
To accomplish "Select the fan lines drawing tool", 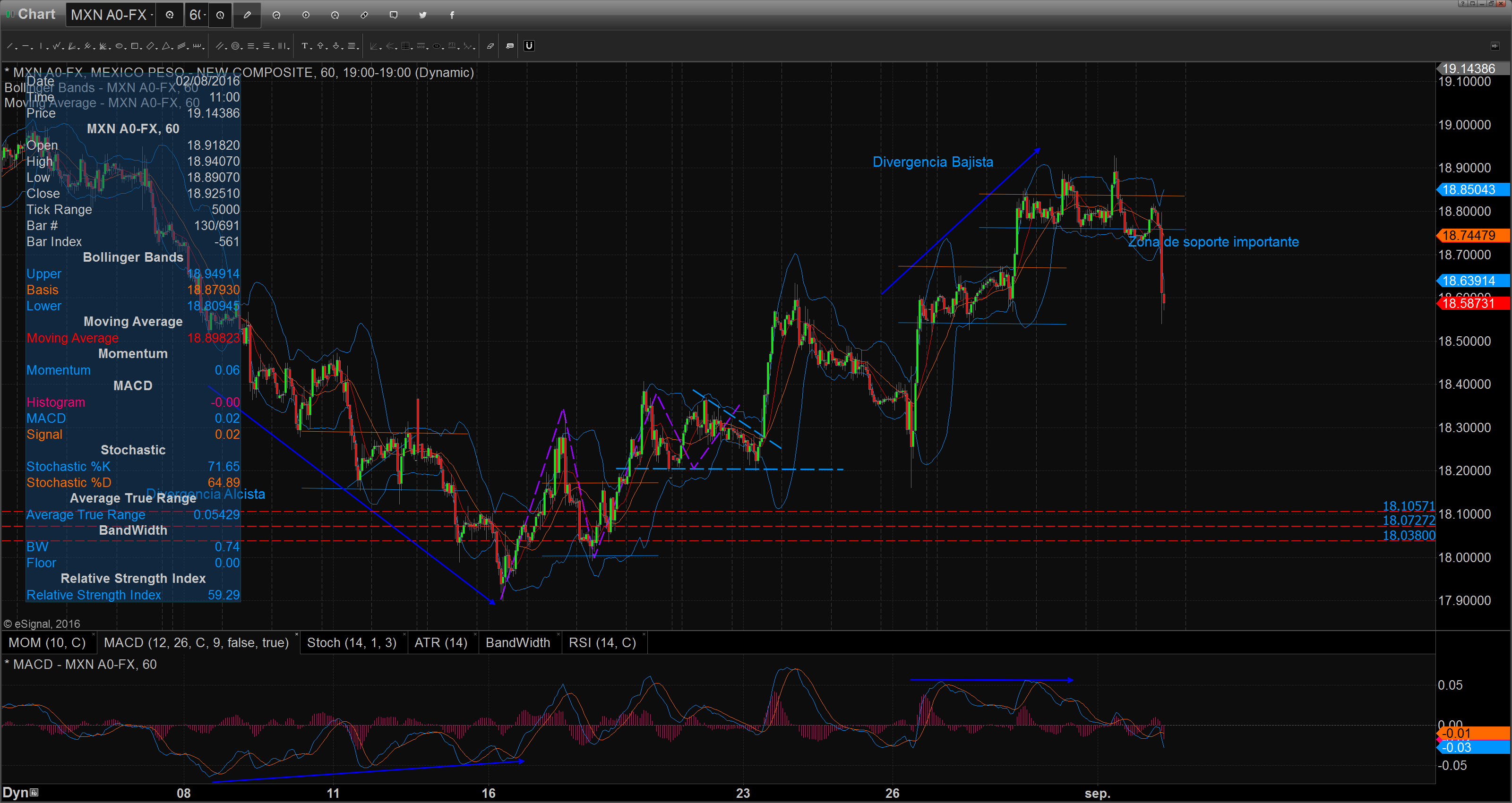I will (x=72, y=46).
